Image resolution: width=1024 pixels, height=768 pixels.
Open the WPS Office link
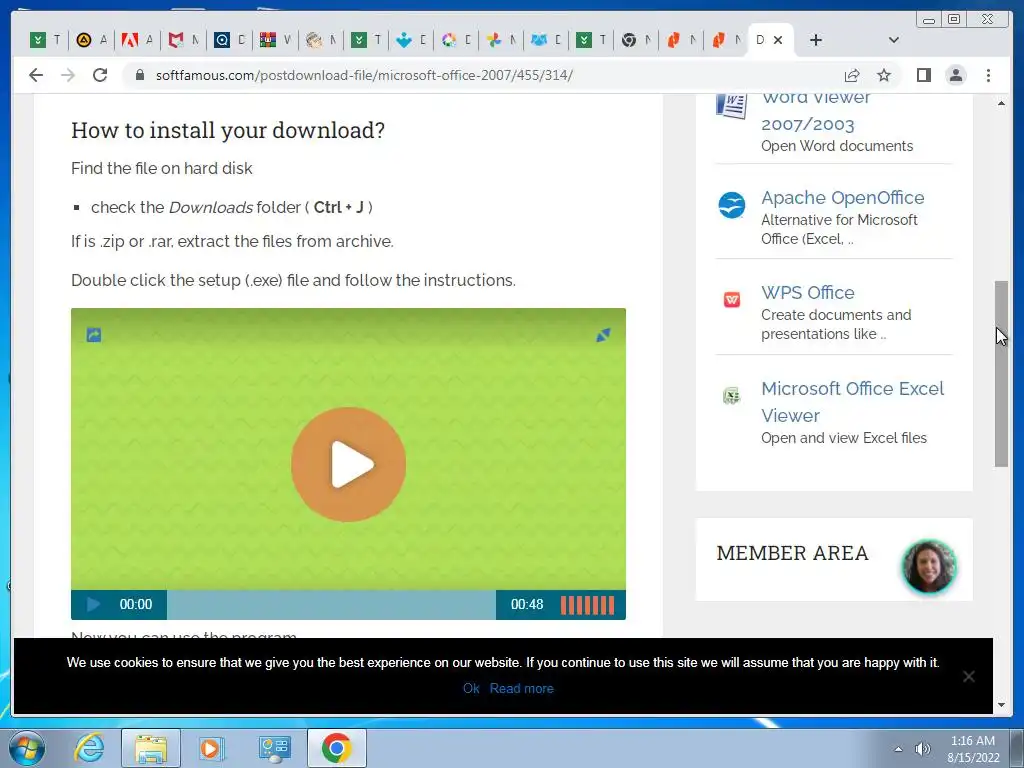pyautogui.click(x=808, y=293)
